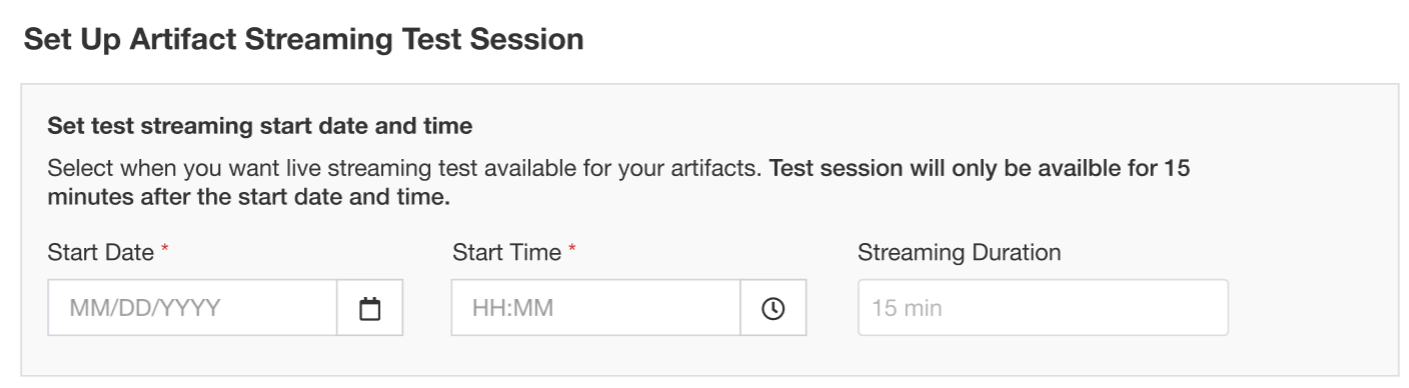Open the Start Date calendar picker icon
The image size is (1409, 388).
pos(370,308)
